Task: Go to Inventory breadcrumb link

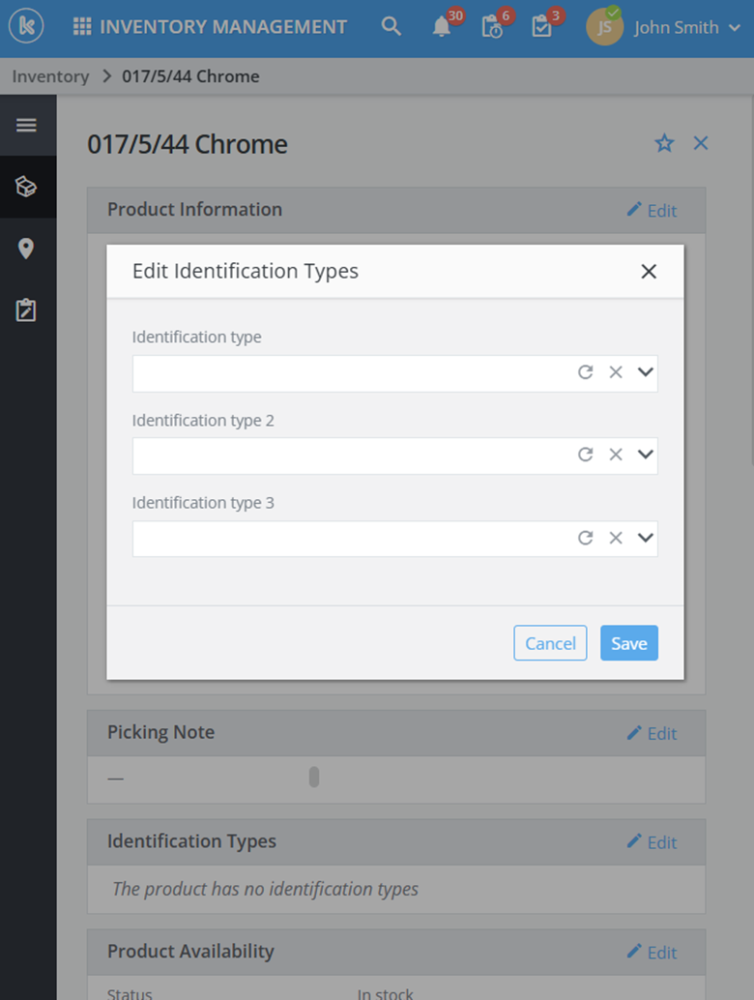Action: (50, 76)
